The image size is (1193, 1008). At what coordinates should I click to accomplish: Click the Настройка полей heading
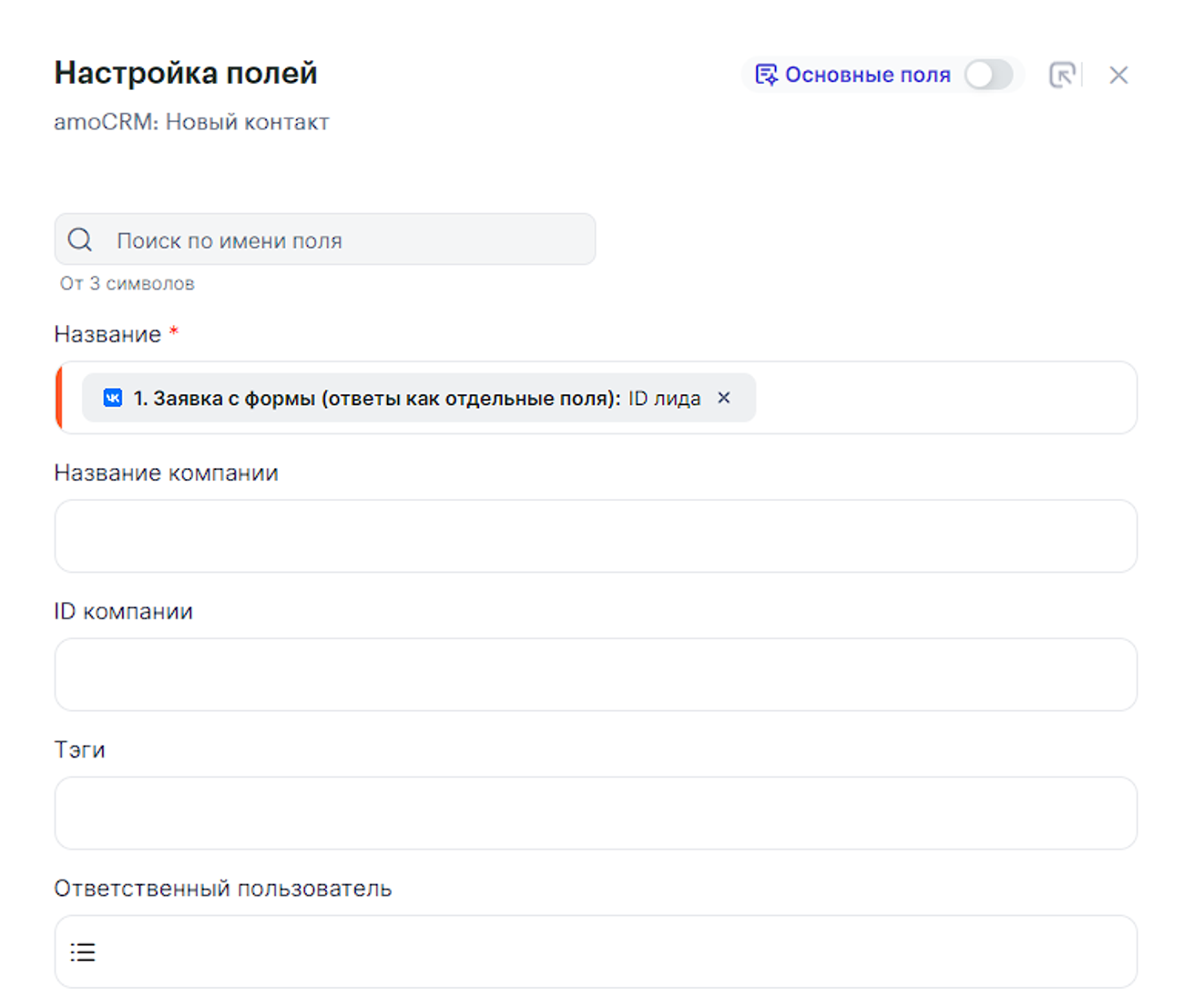186,73
